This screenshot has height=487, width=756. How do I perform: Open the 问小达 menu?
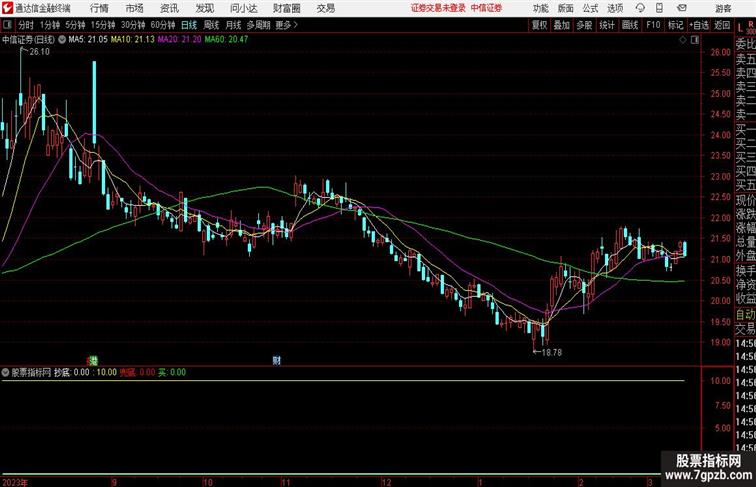(x=243, y=8)
